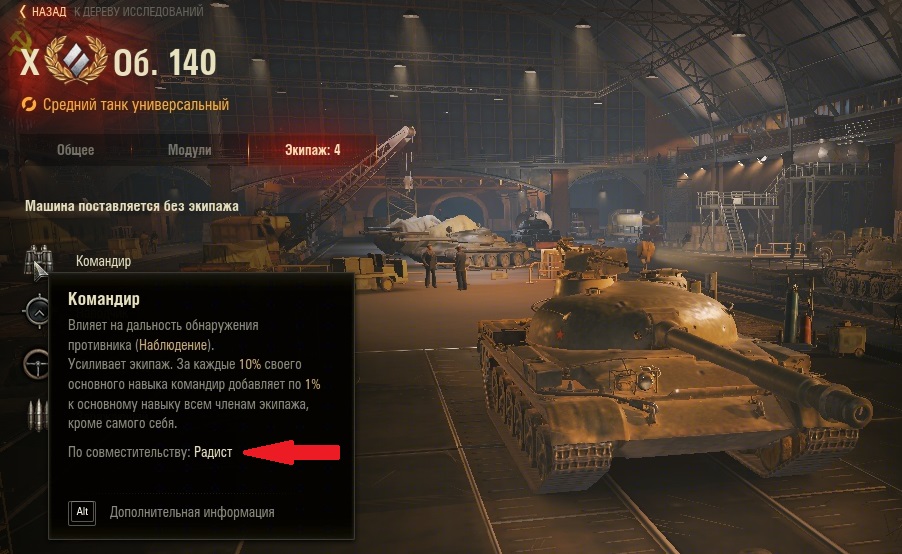Select the Средний танк универсальный label
902x554 pixels.
pos(136,105)
